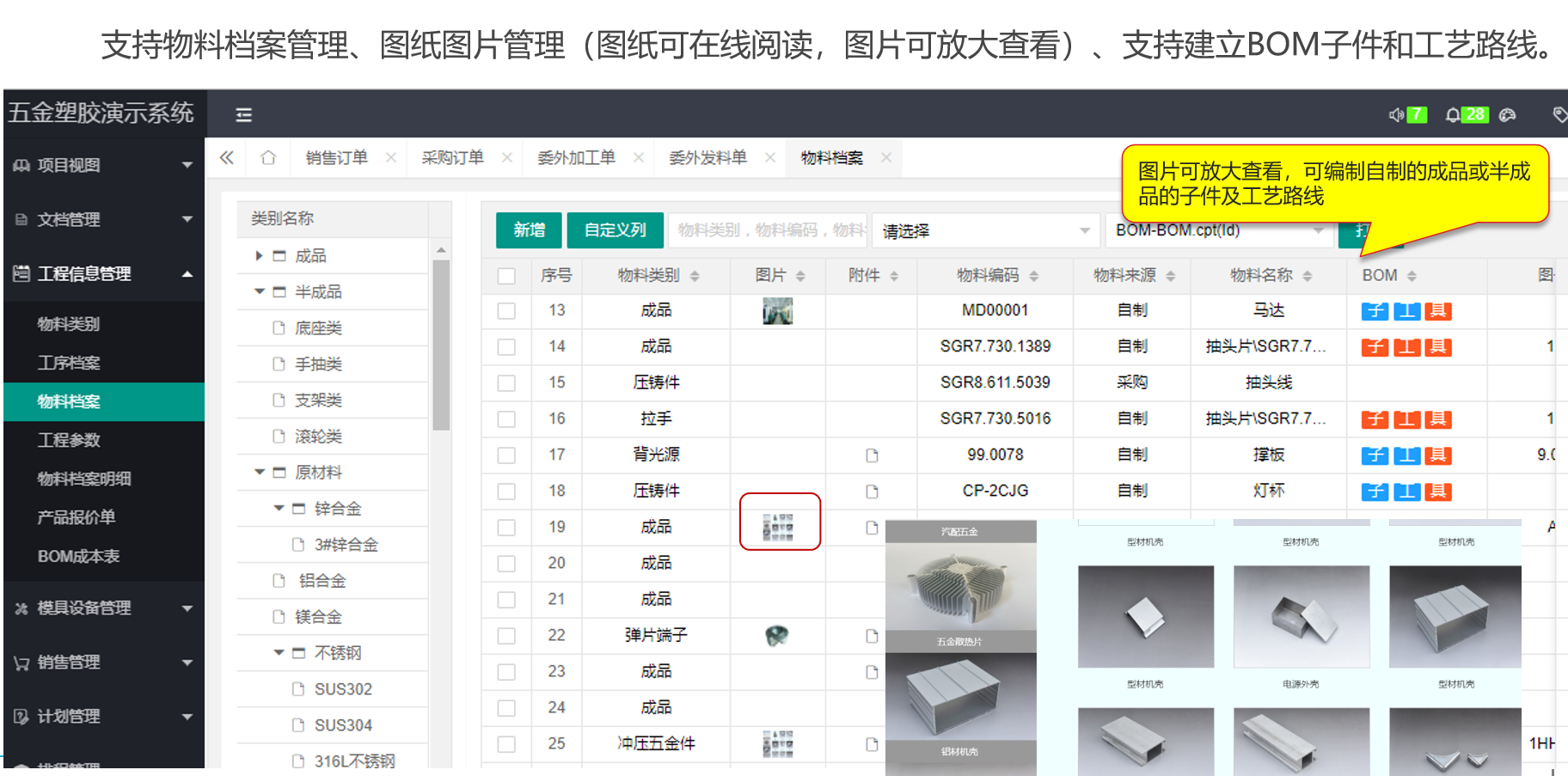Image resolution: width=1568 pixels, height=776 pixels.
Task: Open the speaker announcements icon with badge 7
Action: [1407, 114]
